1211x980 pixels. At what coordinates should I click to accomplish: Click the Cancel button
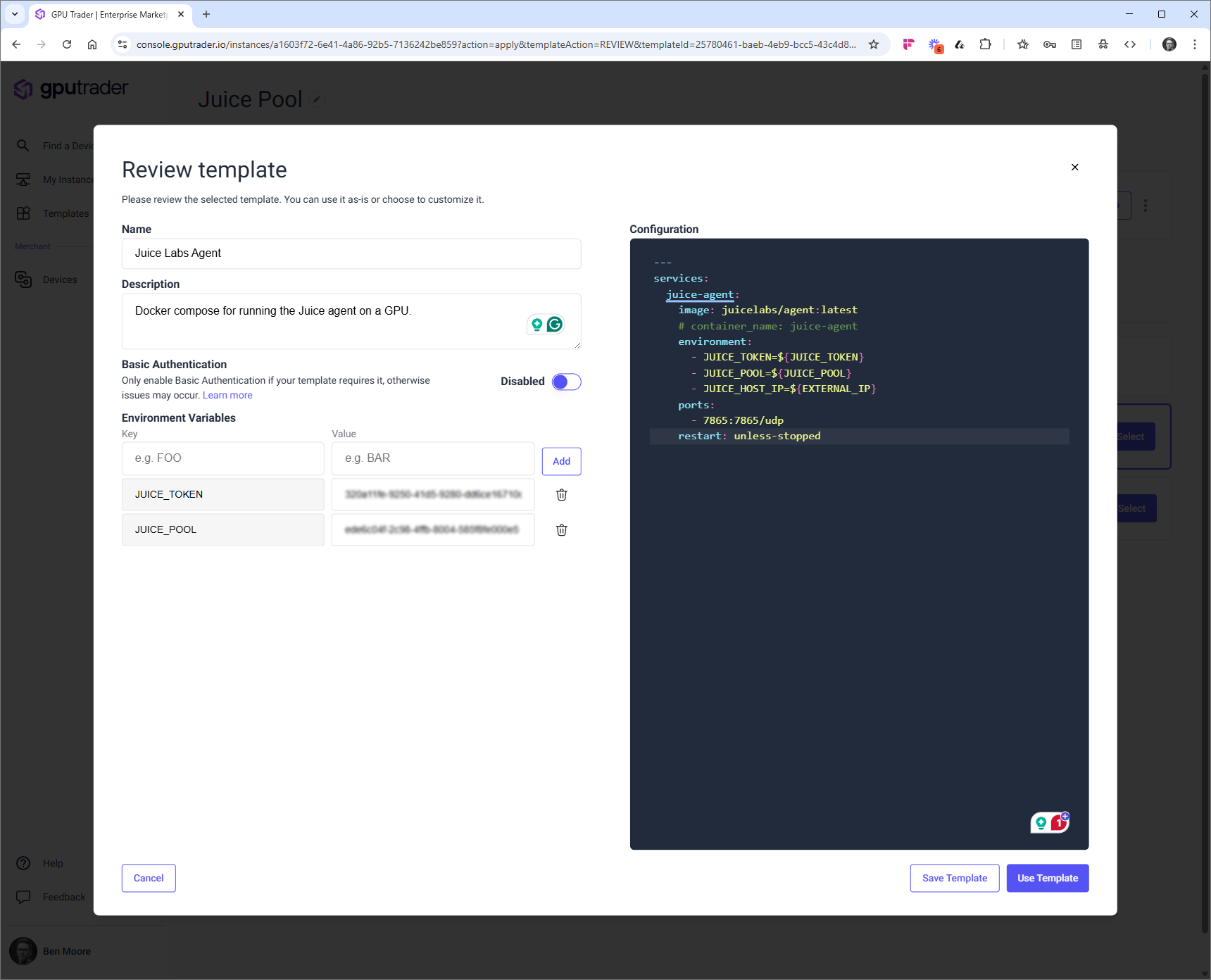(x=149, y=878)
